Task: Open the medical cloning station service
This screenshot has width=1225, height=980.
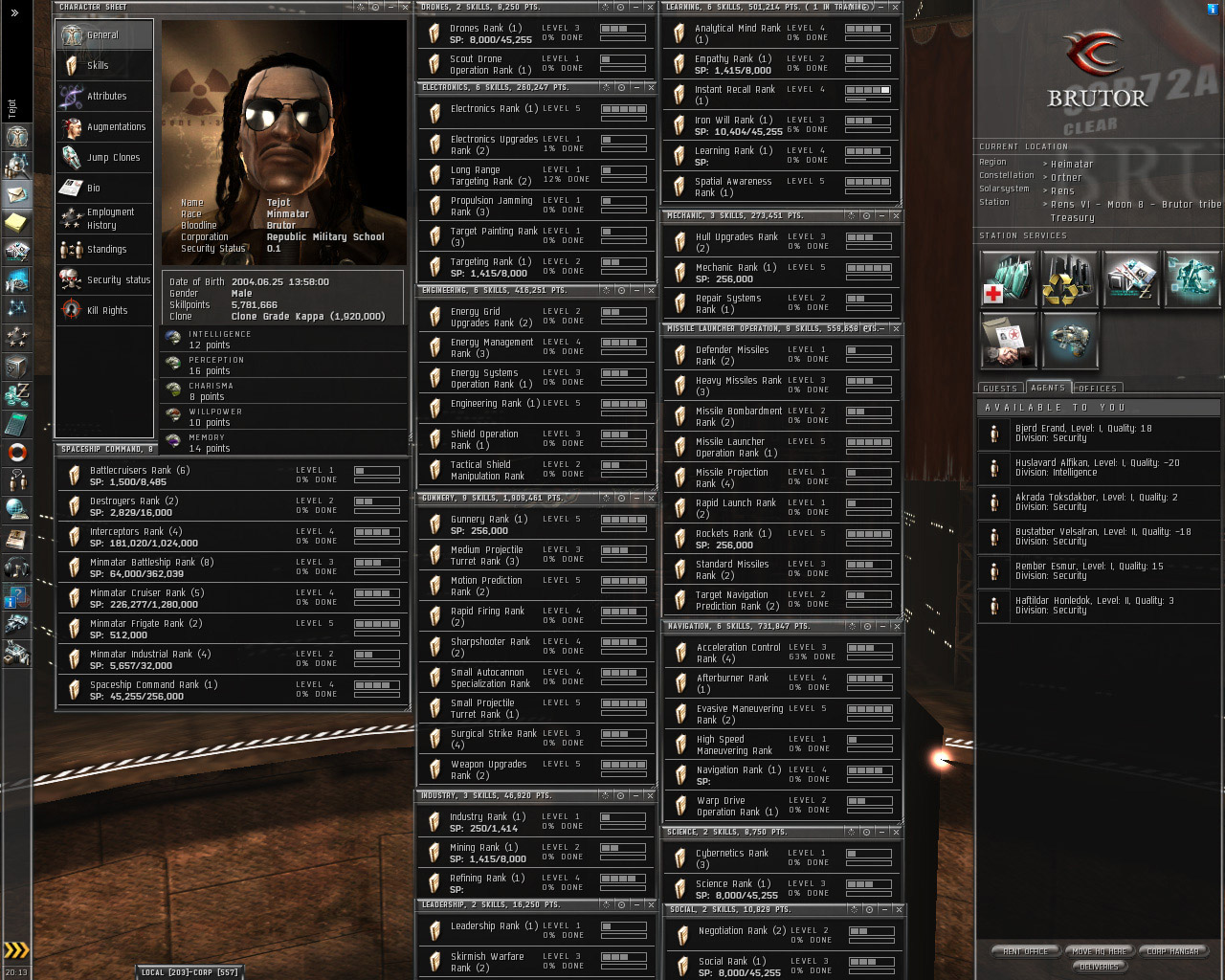Action: tap(1008, 278)
